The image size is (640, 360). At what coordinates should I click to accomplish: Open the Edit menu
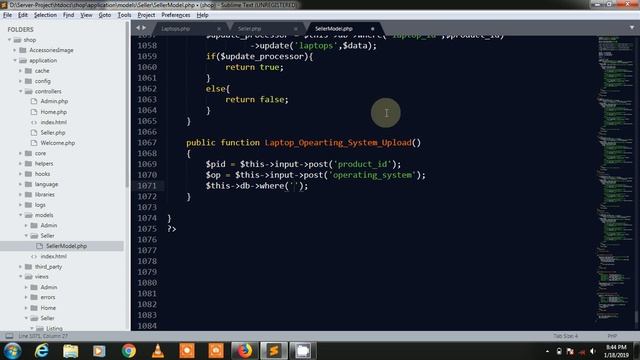tap(22, 15)
